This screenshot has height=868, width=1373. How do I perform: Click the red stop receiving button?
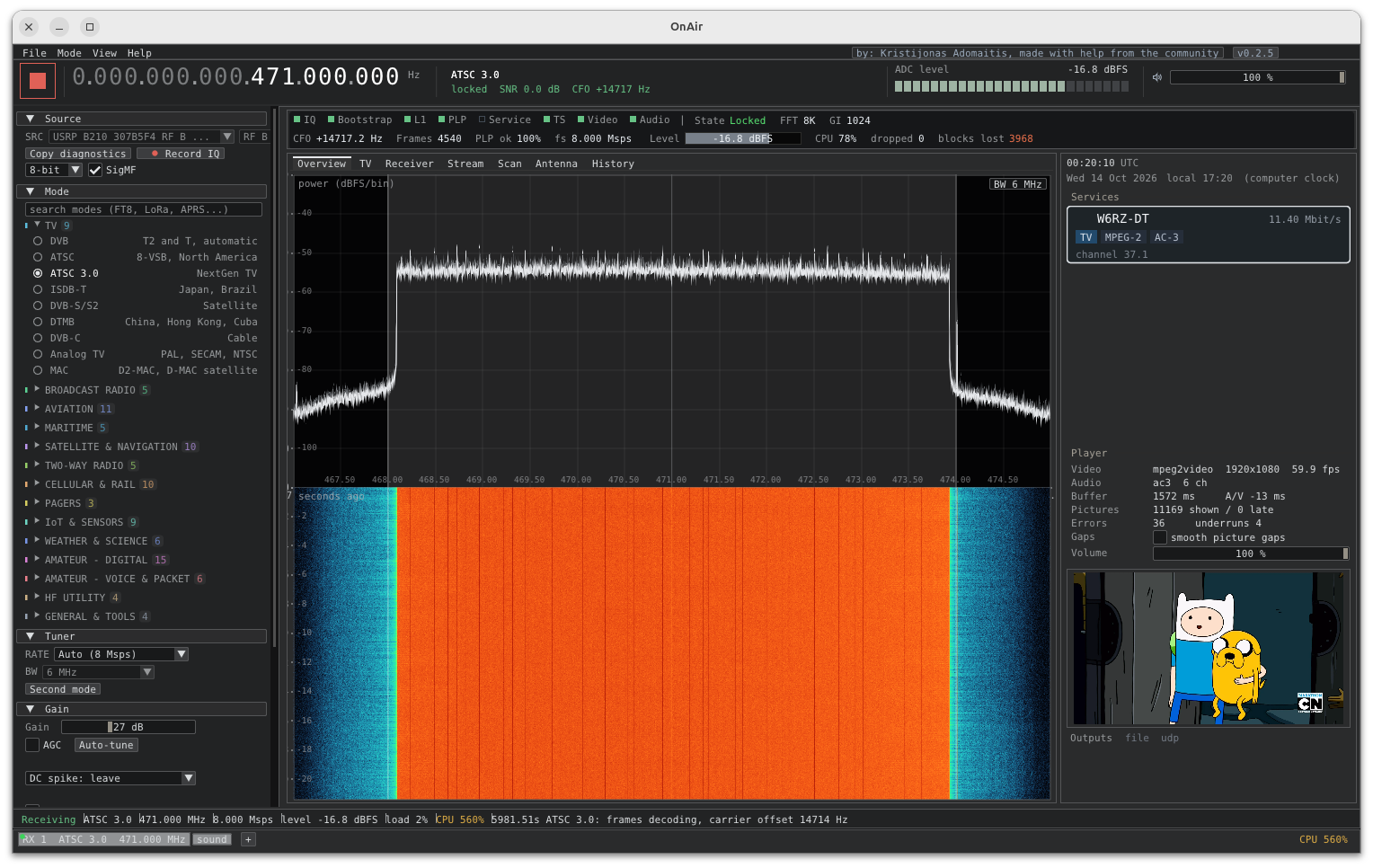38,81
